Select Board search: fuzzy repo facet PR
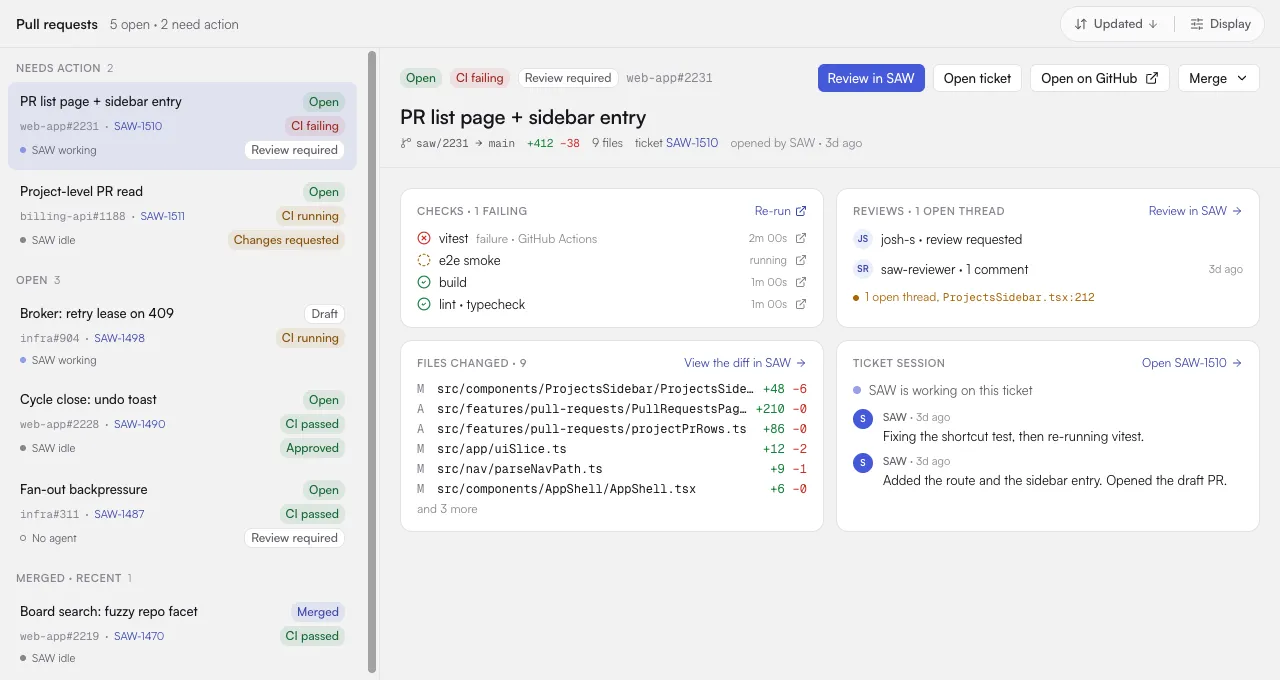This screenshot has width=1280, height=680. (x=182, y=634)
